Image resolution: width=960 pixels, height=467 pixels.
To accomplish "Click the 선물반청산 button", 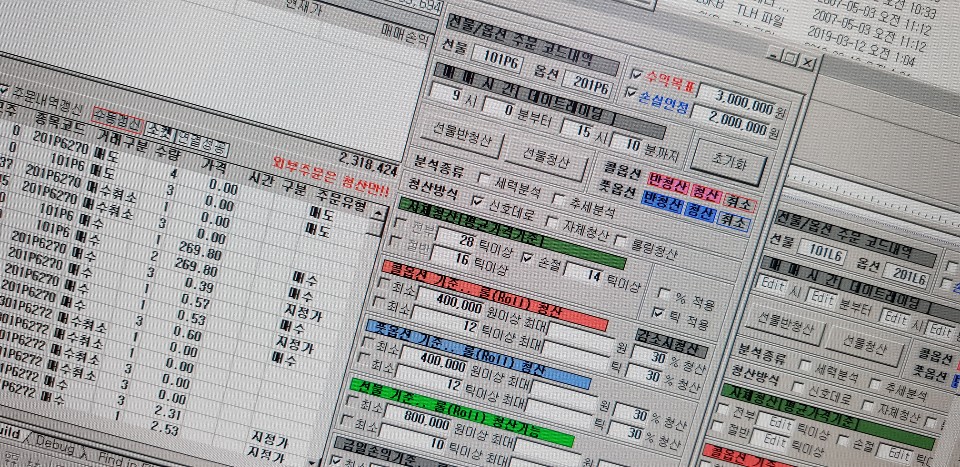I will pos(462,136).
